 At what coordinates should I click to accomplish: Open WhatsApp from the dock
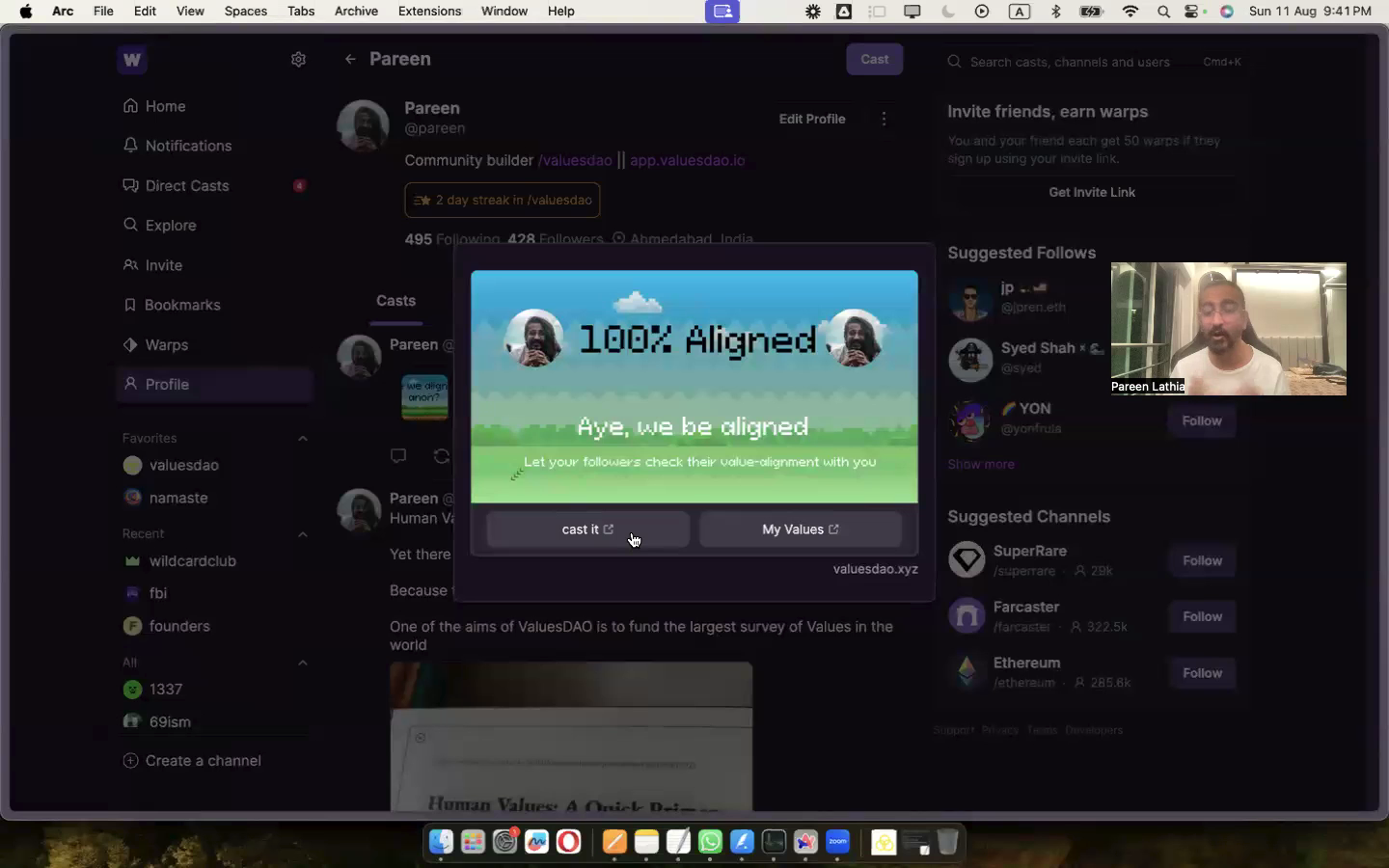point(710,842)
